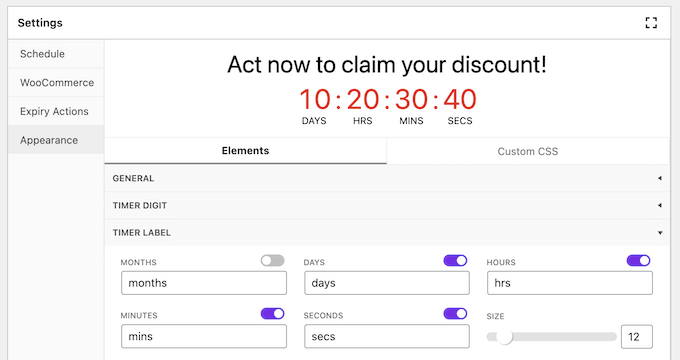Click the 'Settings' panel title

[x=40, y=23]
